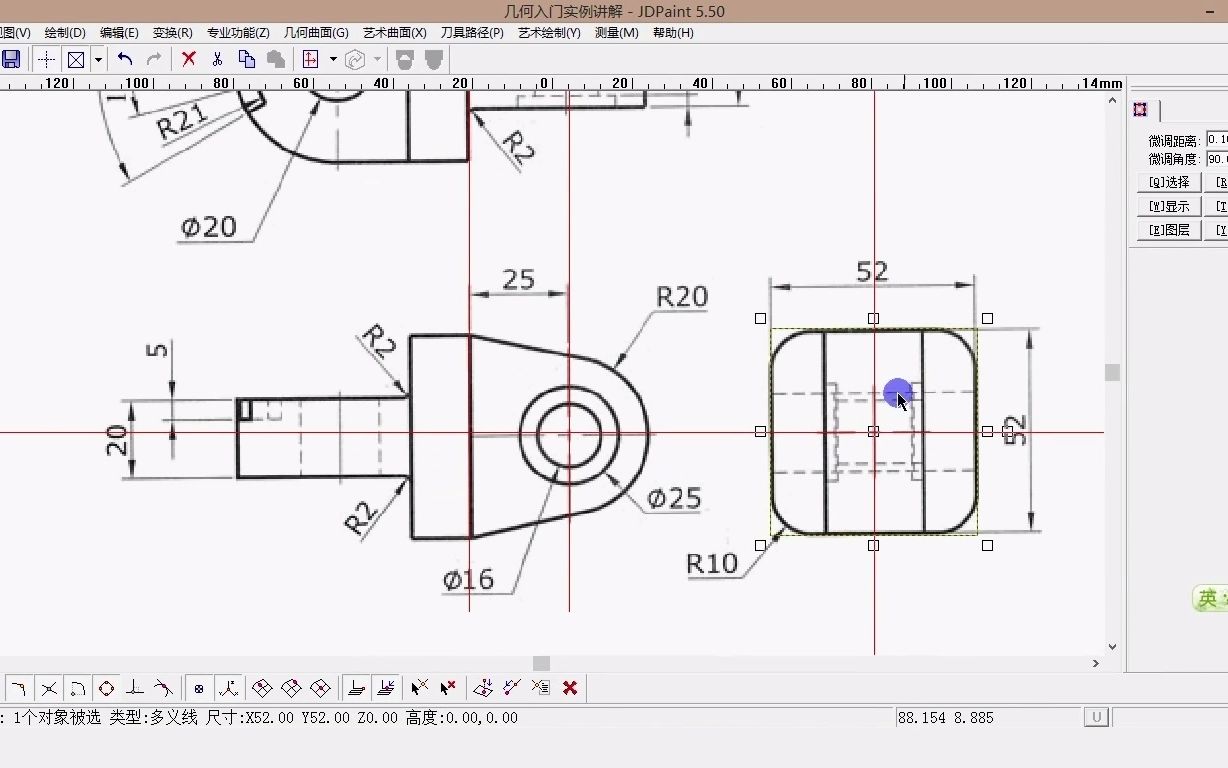The width and height of the screenshot is (1228, 768).
Task: Click the horizontal scrollbar thumb below canvas
Action: (x=541, y=663)
